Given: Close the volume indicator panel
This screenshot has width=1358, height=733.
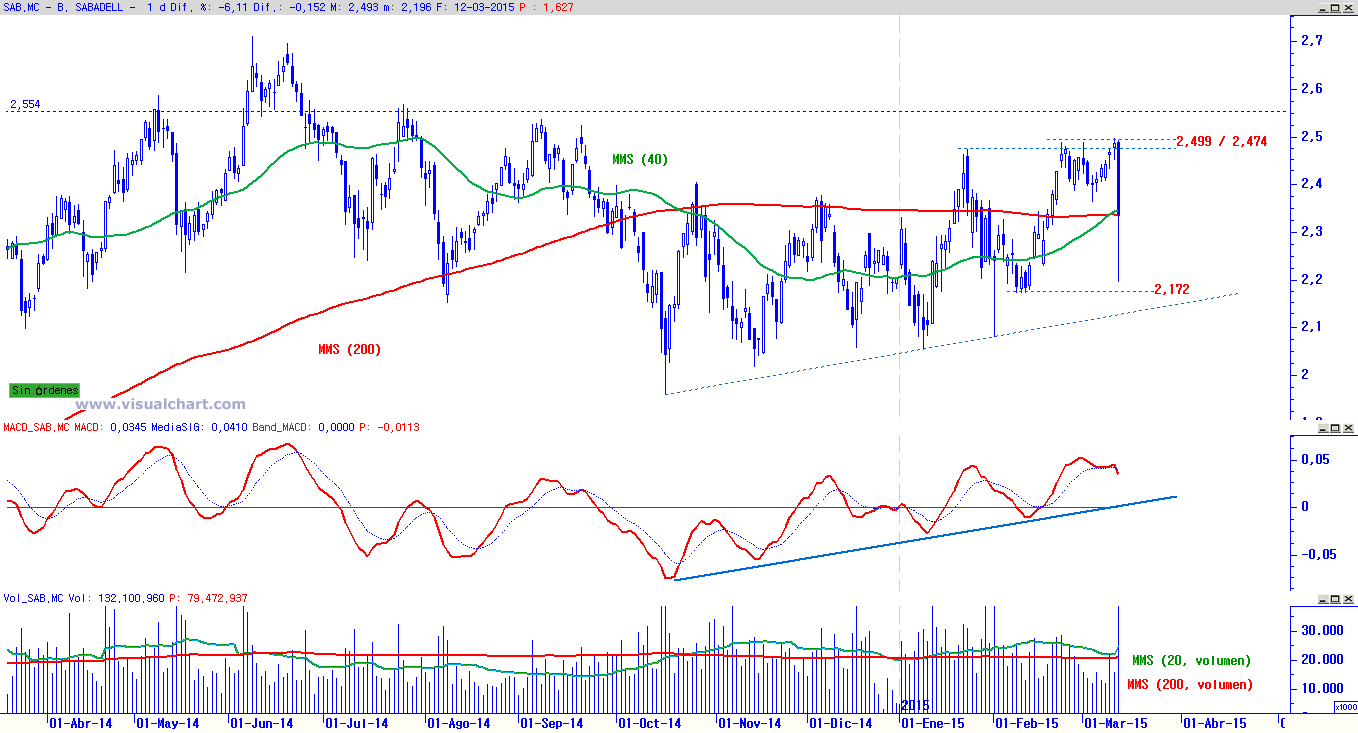Looking at the screenshot, I should tap(1348, 599).
